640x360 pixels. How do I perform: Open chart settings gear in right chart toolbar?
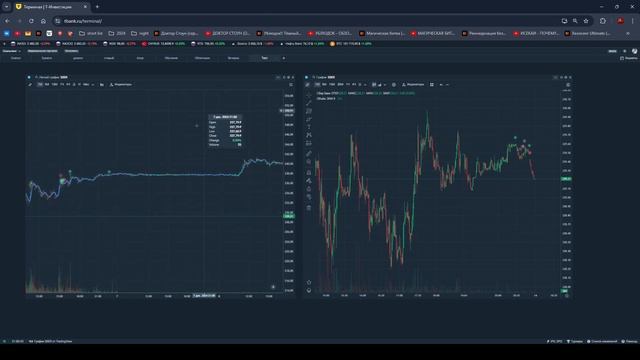click(394, 84)
